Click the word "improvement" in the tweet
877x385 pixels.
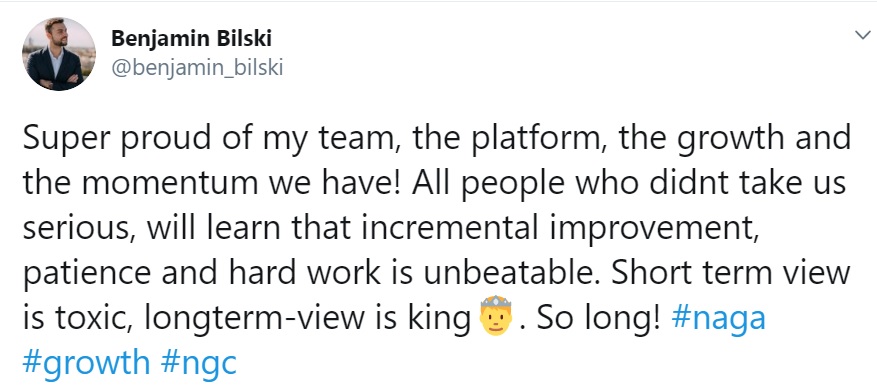coord(640,230)
